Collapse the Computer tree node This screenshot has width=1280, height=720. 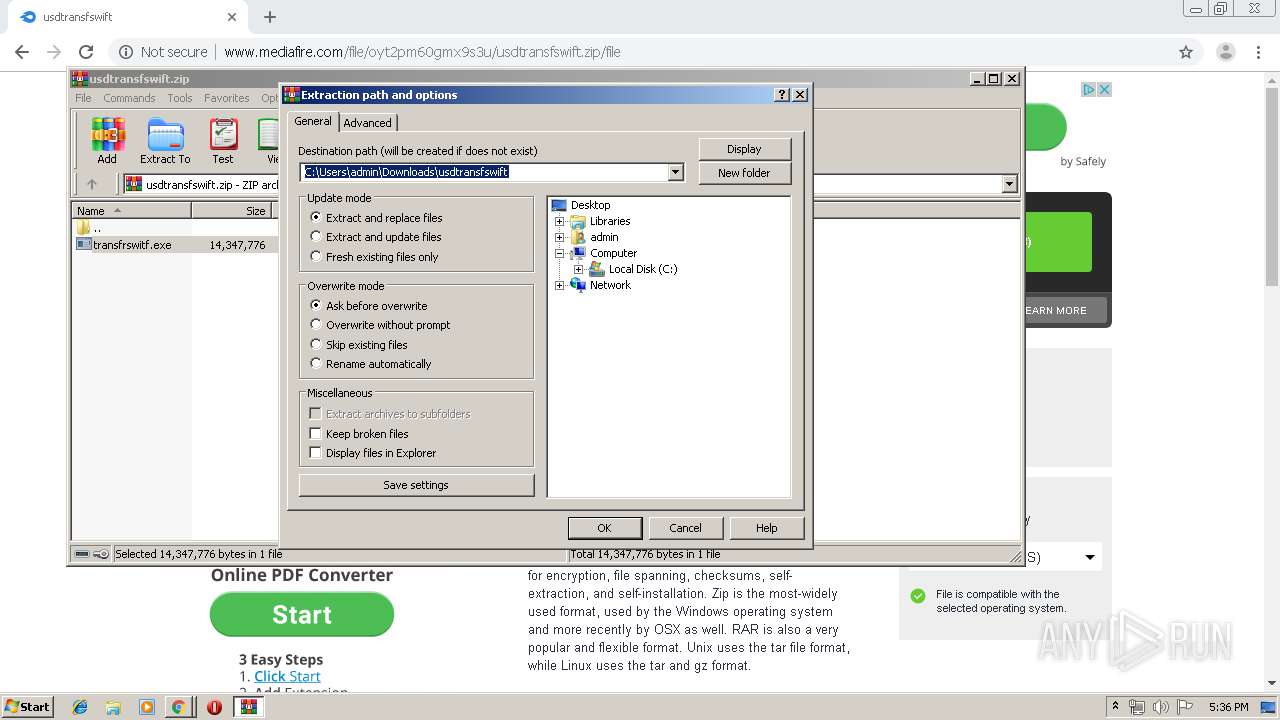coord(560,253)
